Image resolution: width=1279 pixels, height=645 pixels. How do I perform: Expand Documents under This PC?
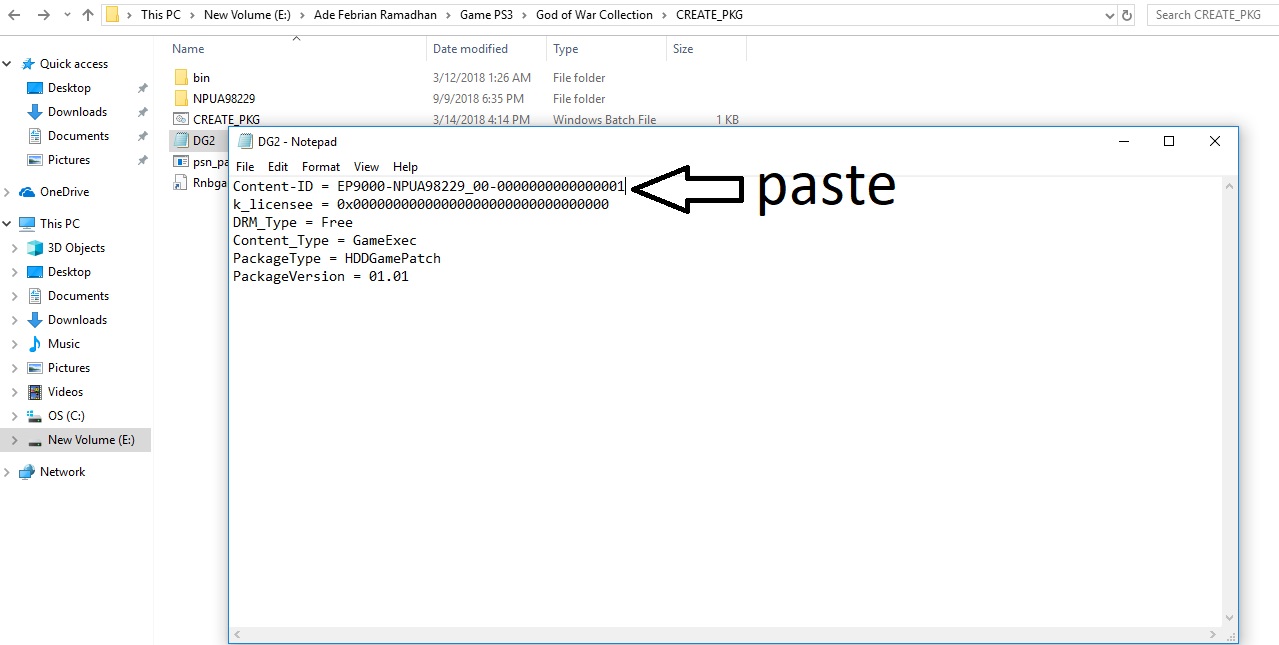click(x=14, y=296)
